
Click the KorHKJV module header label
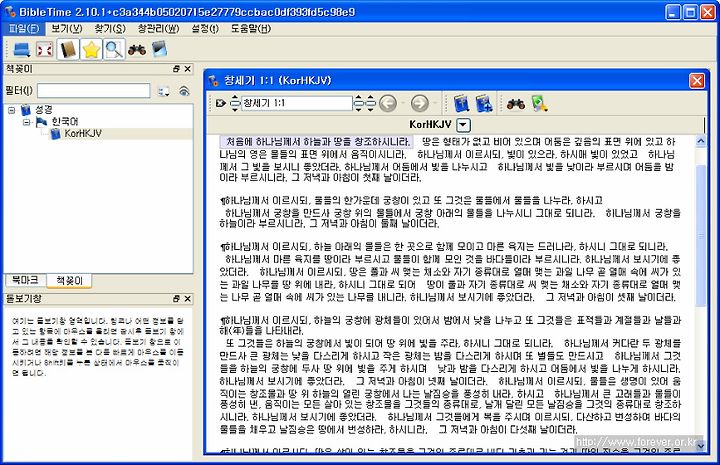click(x=430, y=124)
